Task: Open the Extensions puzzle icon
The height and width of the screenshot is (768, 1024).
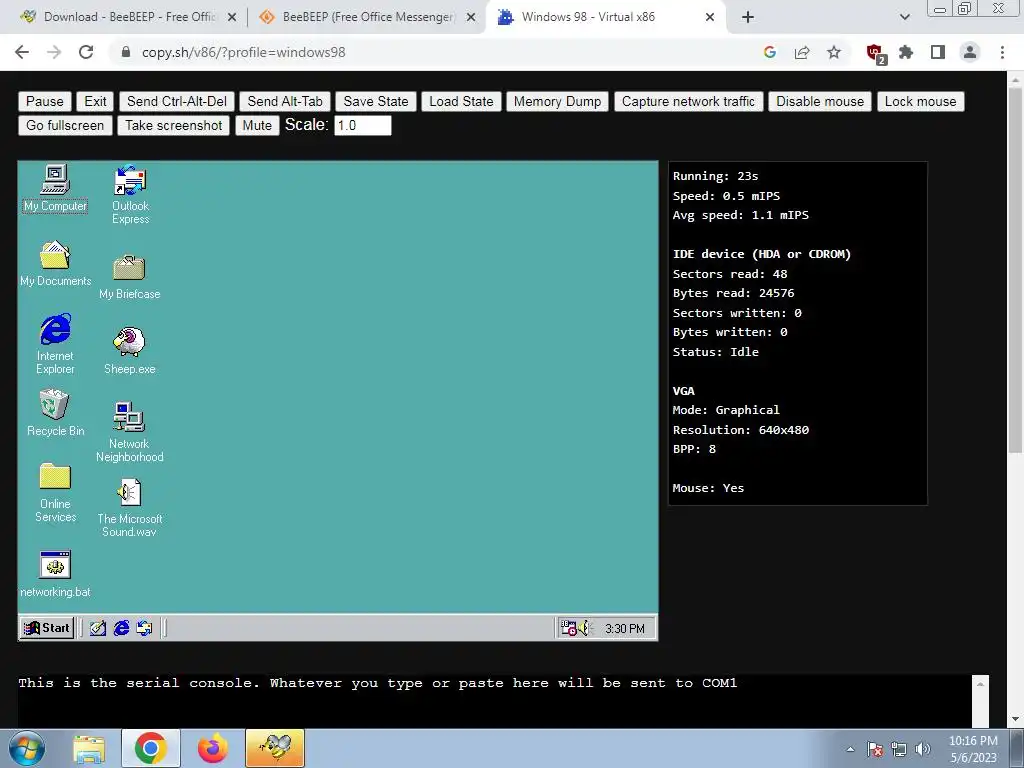Action: 906,52
